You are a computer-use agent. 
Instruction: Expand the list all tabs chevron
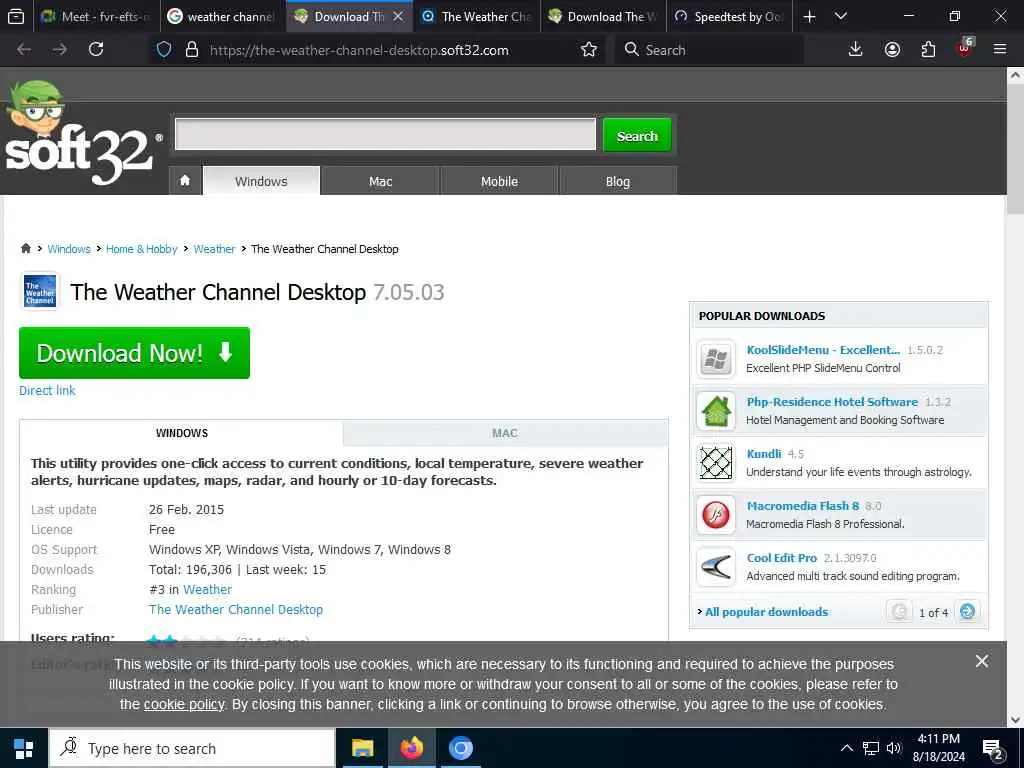pos(841,16)
